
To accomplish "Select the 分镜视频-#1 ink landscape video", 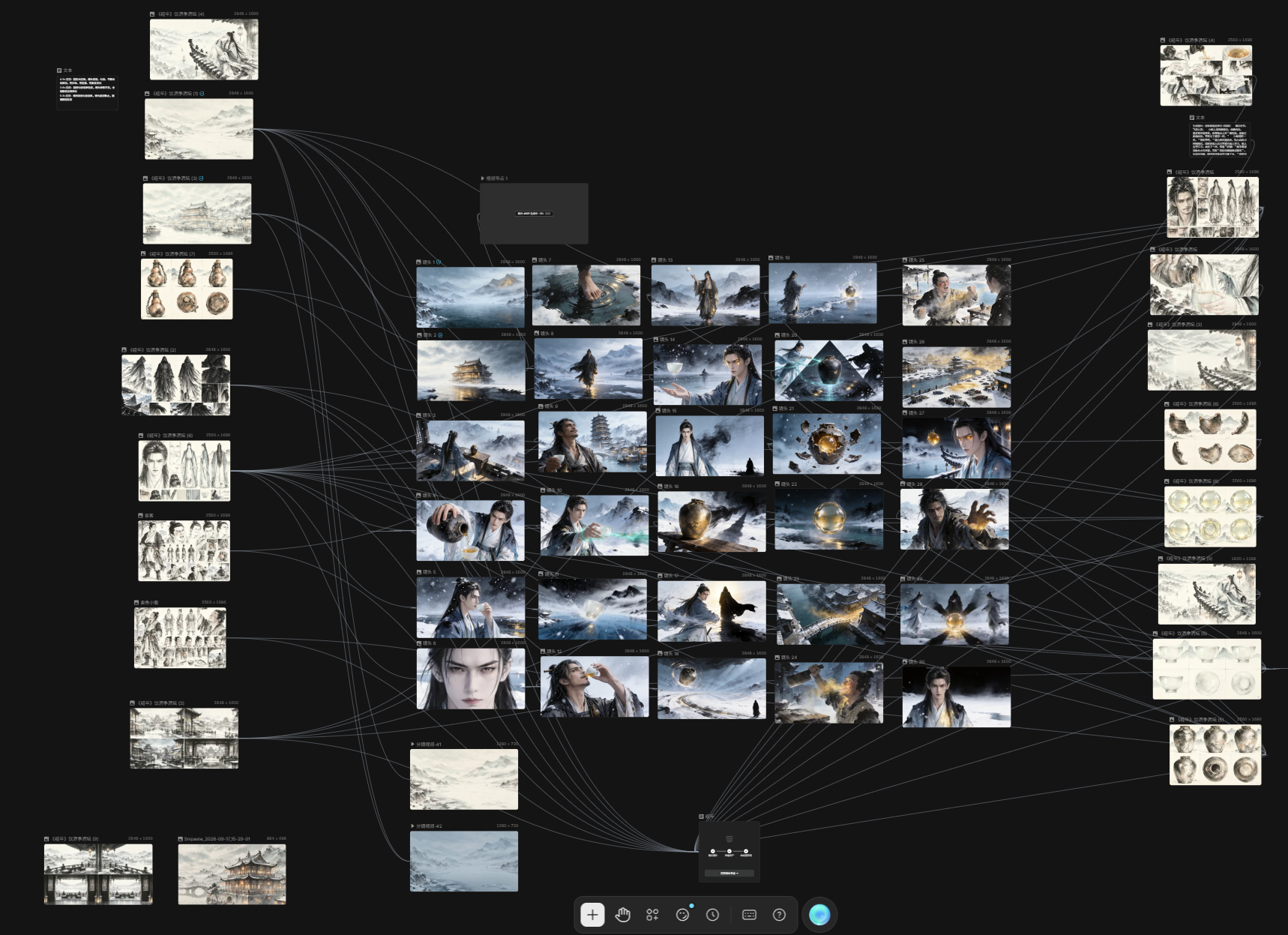I will point(464,779).
